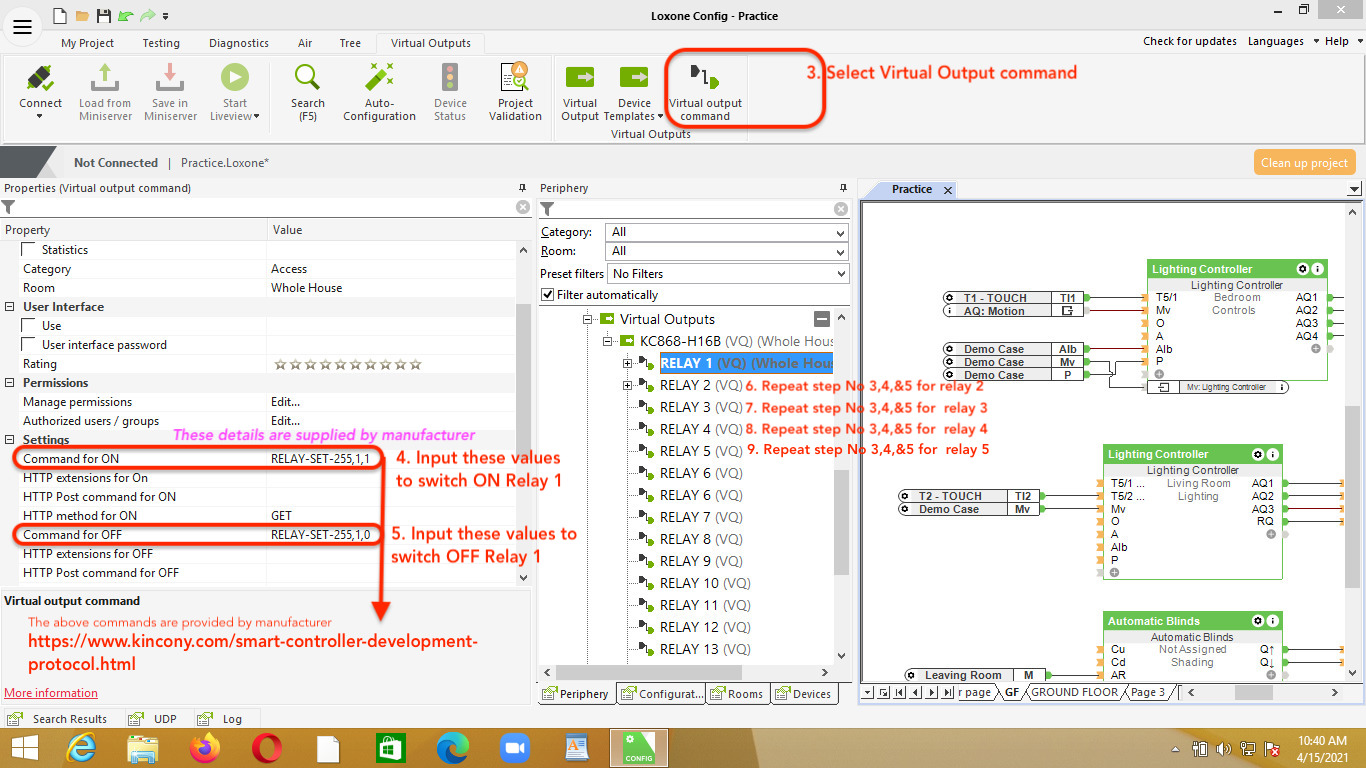
Task: Switch to the Testing ribbon tab
Action: click(160, 43)
